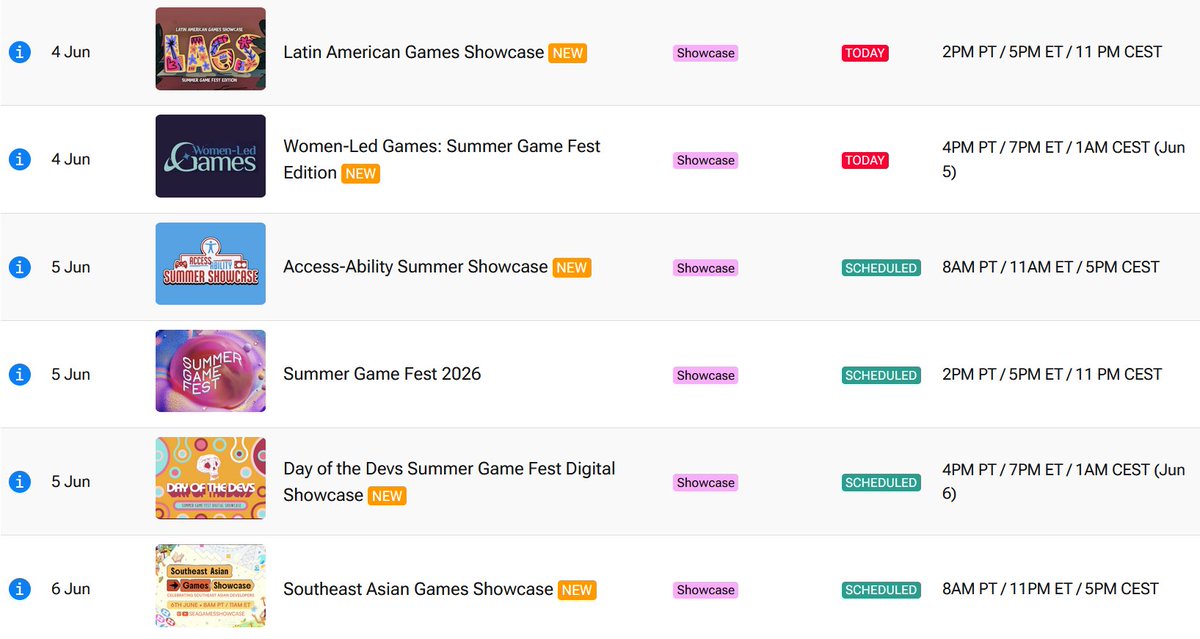Click NEW badge beside Access-Ability Summer Showcase

(572, 268)
